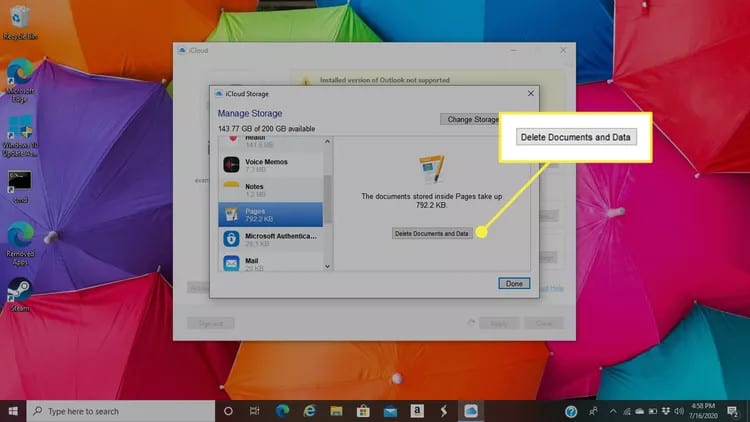
Task: Open Internet Explorer from the taskbar
Action: coord(309,411)
